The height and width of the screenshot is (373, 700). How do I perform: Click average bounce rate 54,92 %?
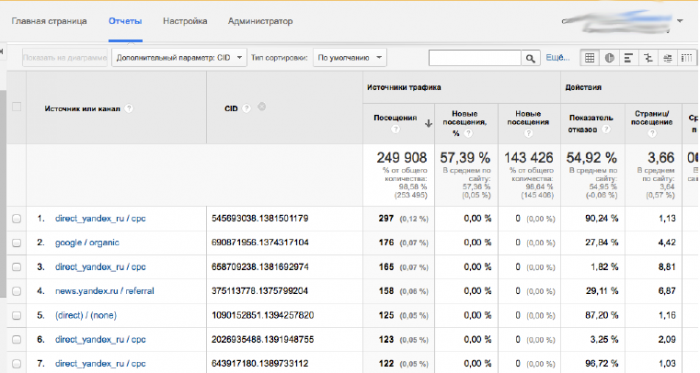(592, 158)
